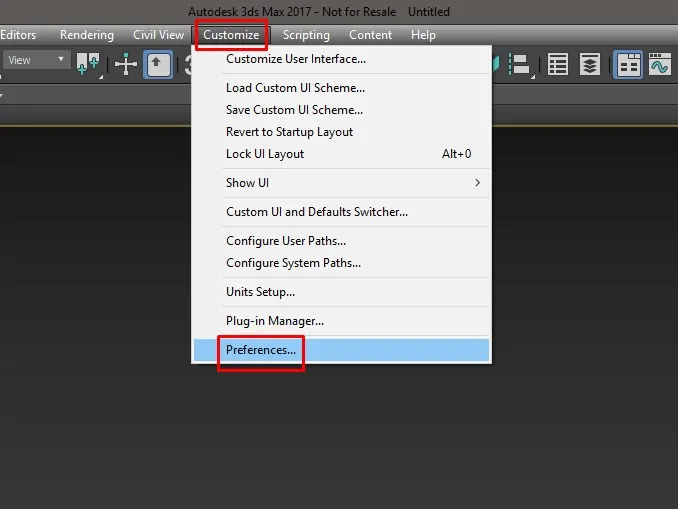Click the Align tool icon

tap(522, 65)
